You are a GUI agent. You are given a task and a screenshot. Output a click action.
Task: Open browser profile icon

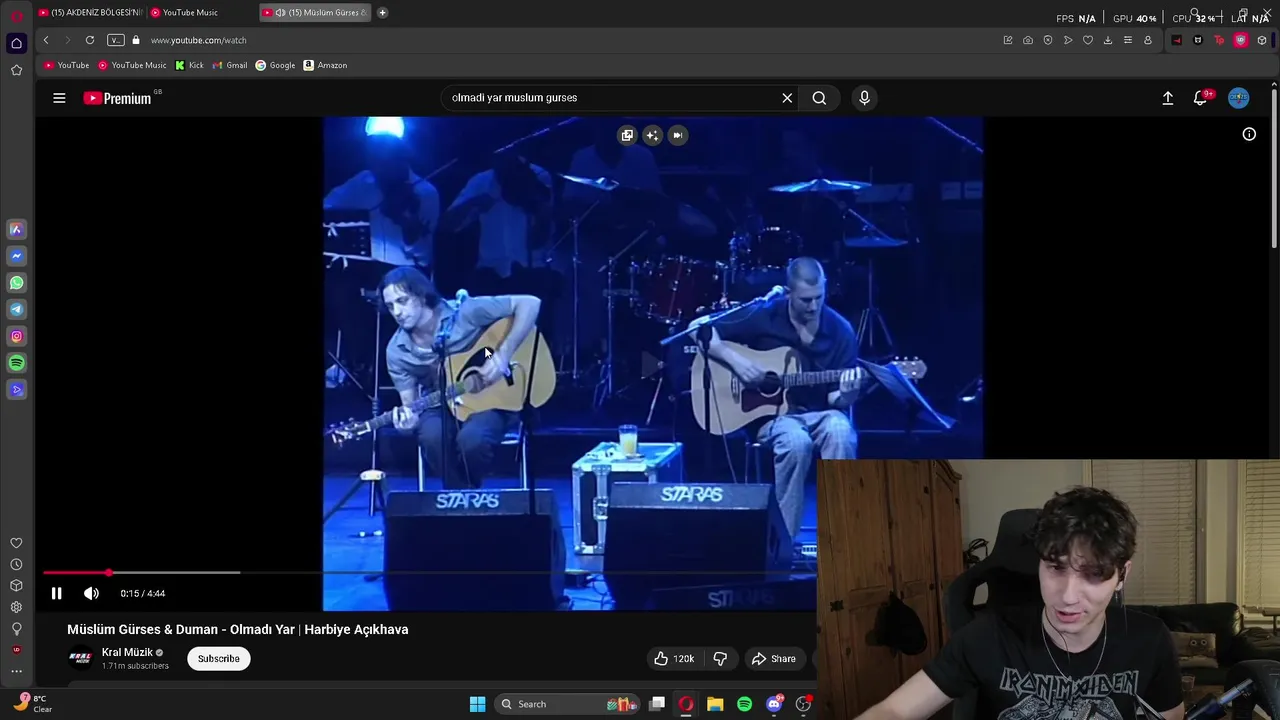coord(1148,40)
